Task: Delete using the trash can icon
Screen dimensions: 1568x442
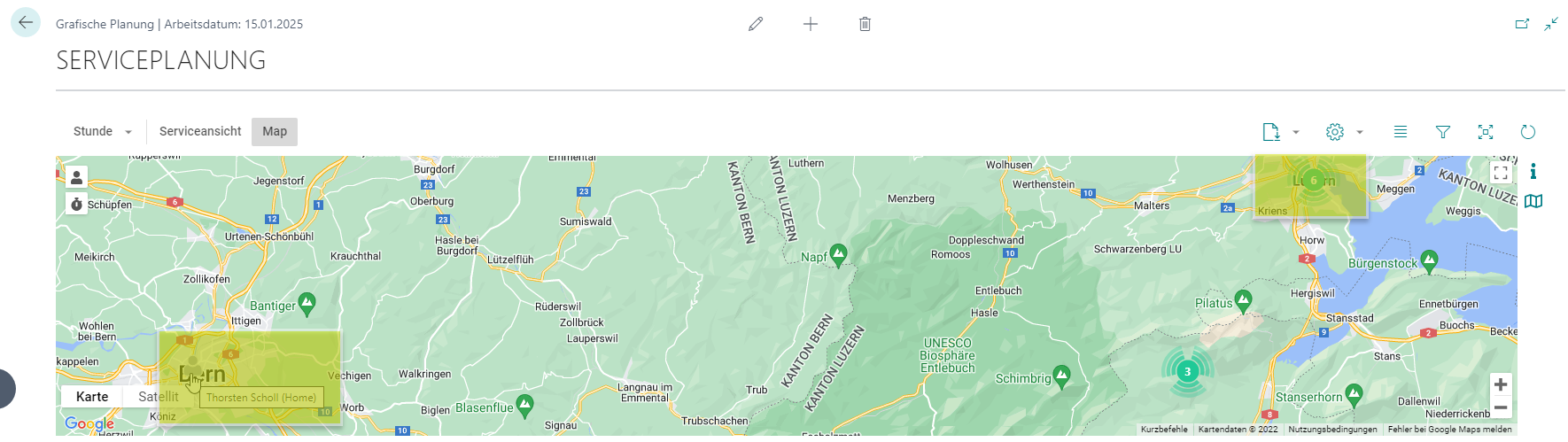Action: pos(866,24)
